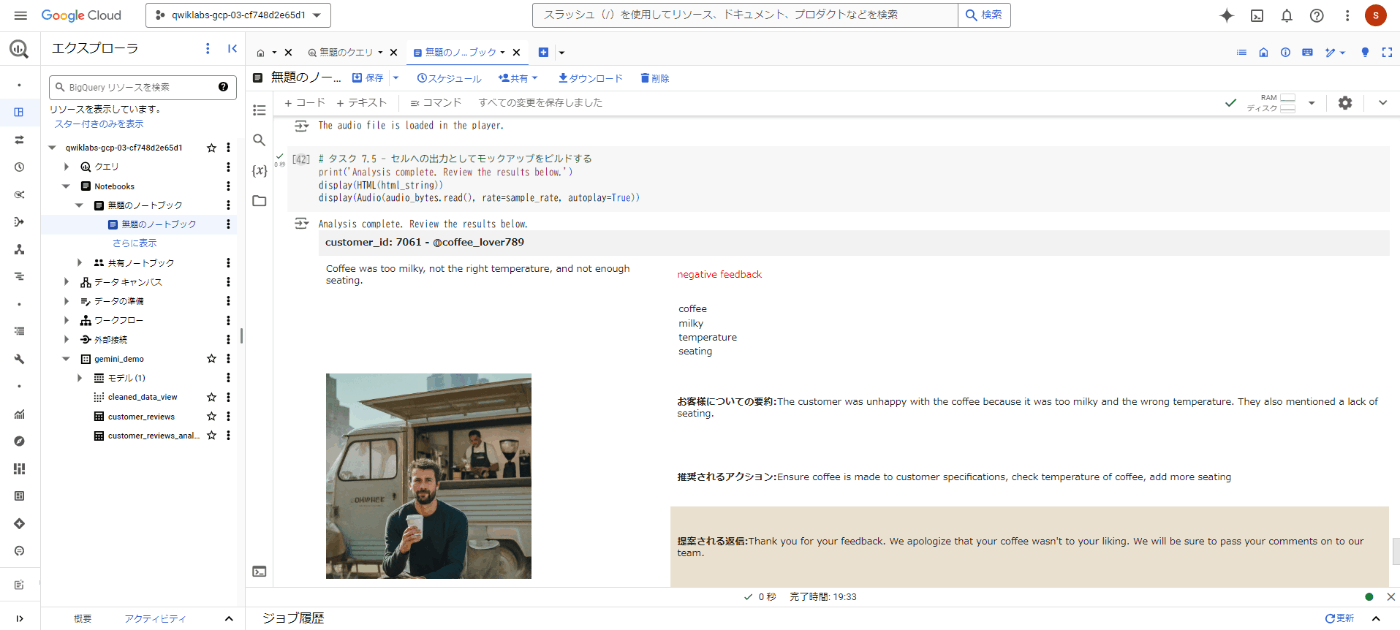Open notebook find and replace search icon

coord(260,140)
